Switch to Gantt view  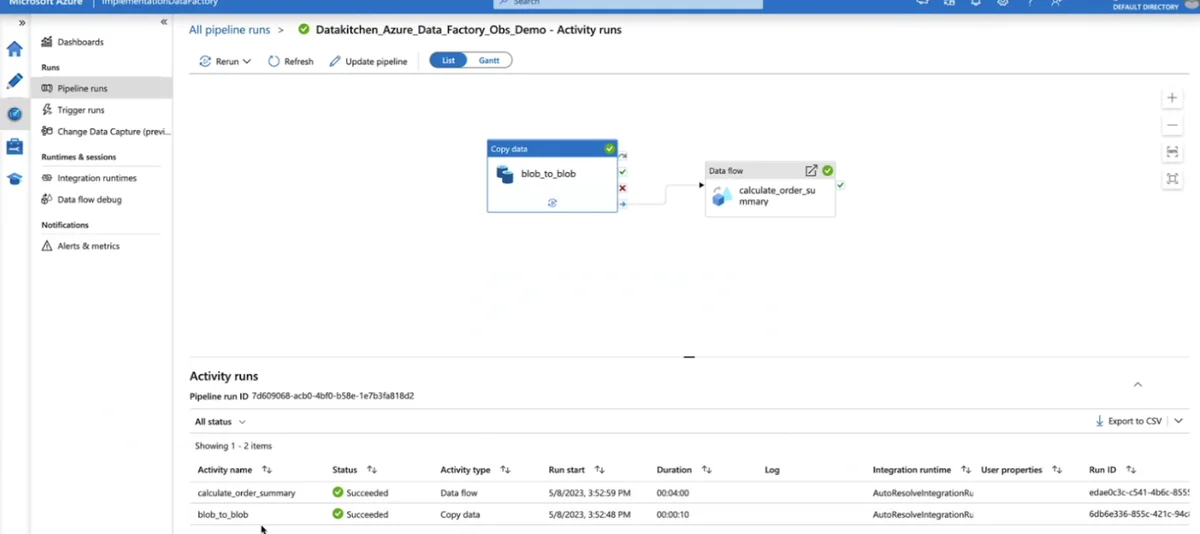coord(489,61)
